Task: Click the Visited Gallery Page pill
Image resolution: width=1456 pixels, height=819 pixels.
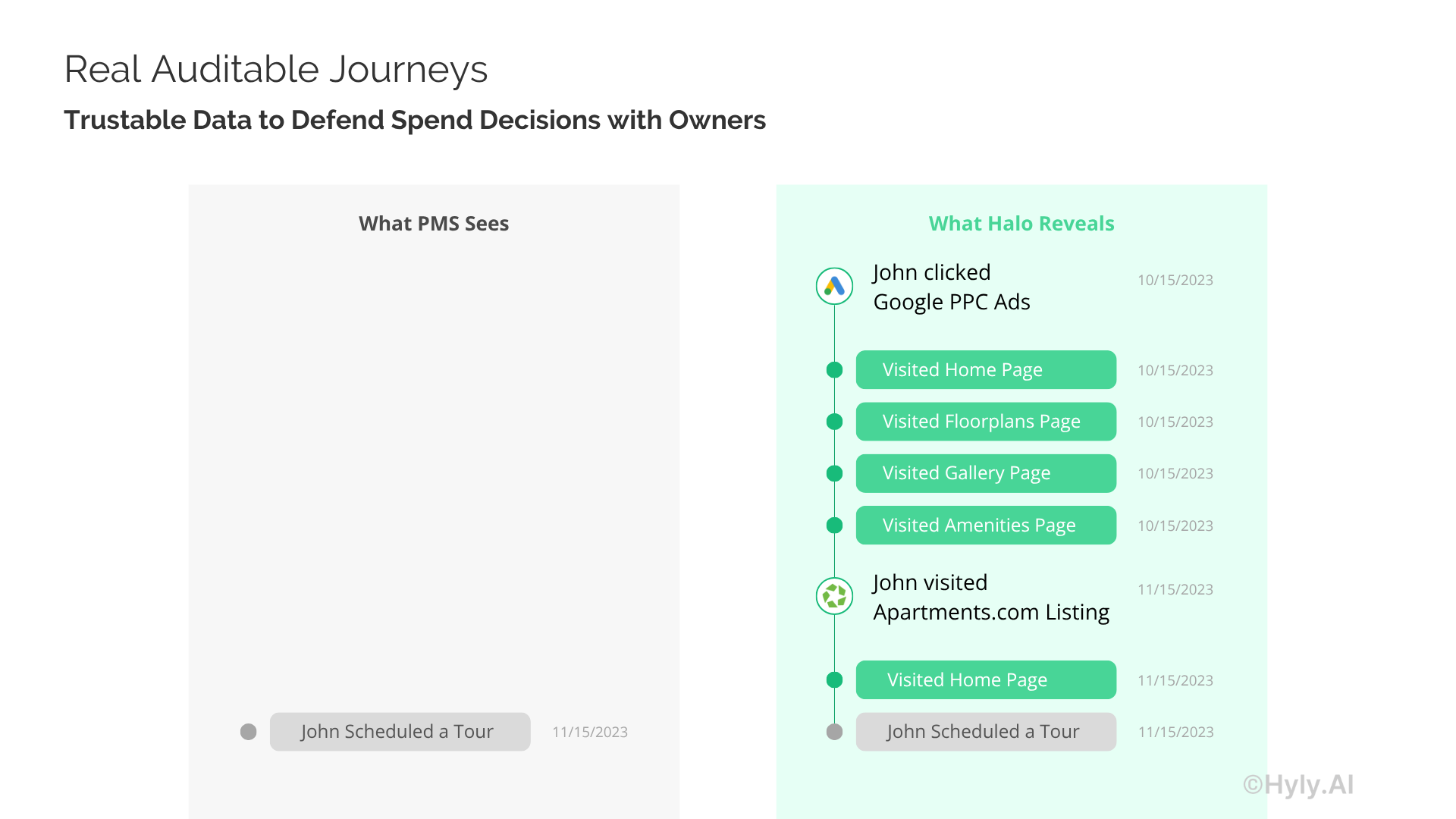Action: click(x=986, y=473)
